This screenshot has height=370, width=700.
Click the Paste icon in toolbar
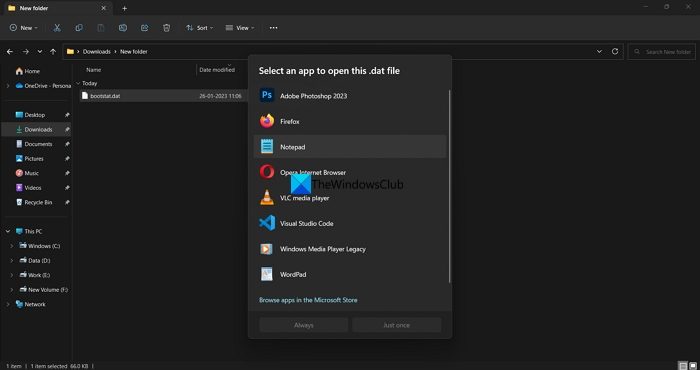coord(101,28)
